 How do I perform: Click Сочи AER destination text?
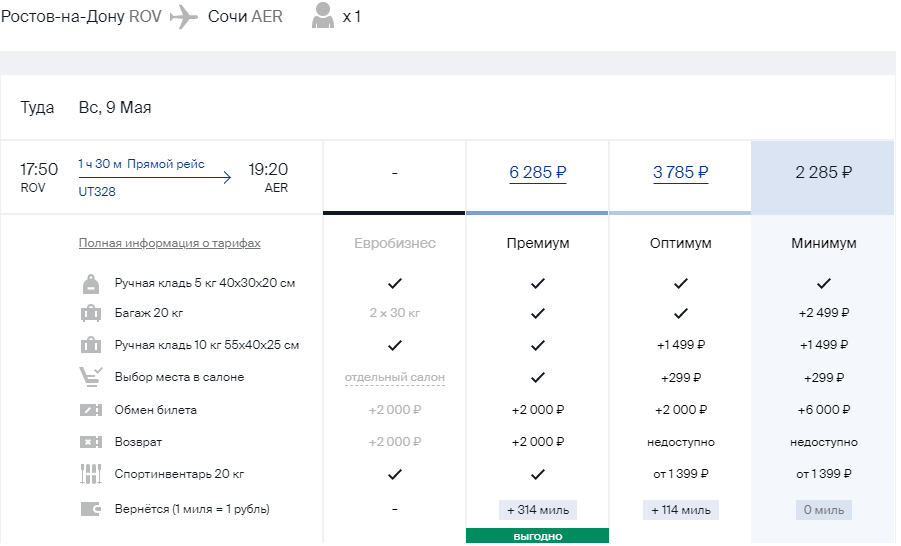click(245, 17)
